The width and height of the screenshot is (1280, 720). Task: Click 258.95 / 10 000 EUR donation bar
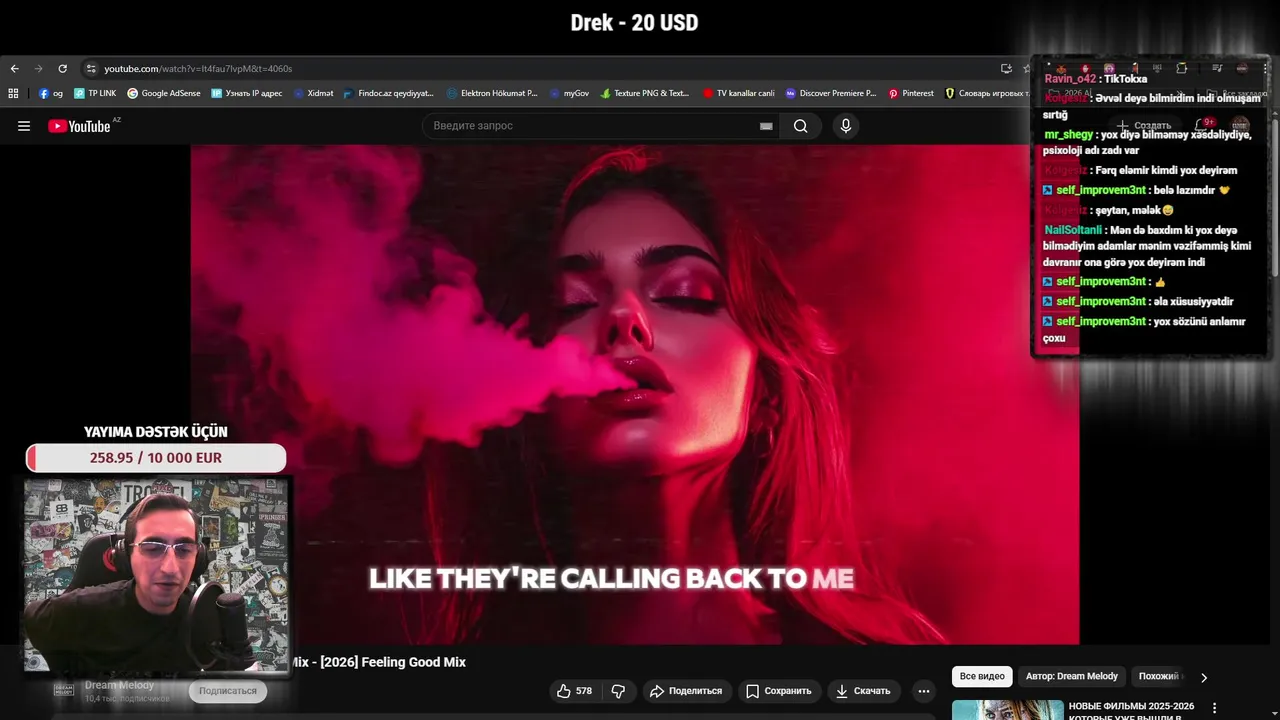pos(156,458)
